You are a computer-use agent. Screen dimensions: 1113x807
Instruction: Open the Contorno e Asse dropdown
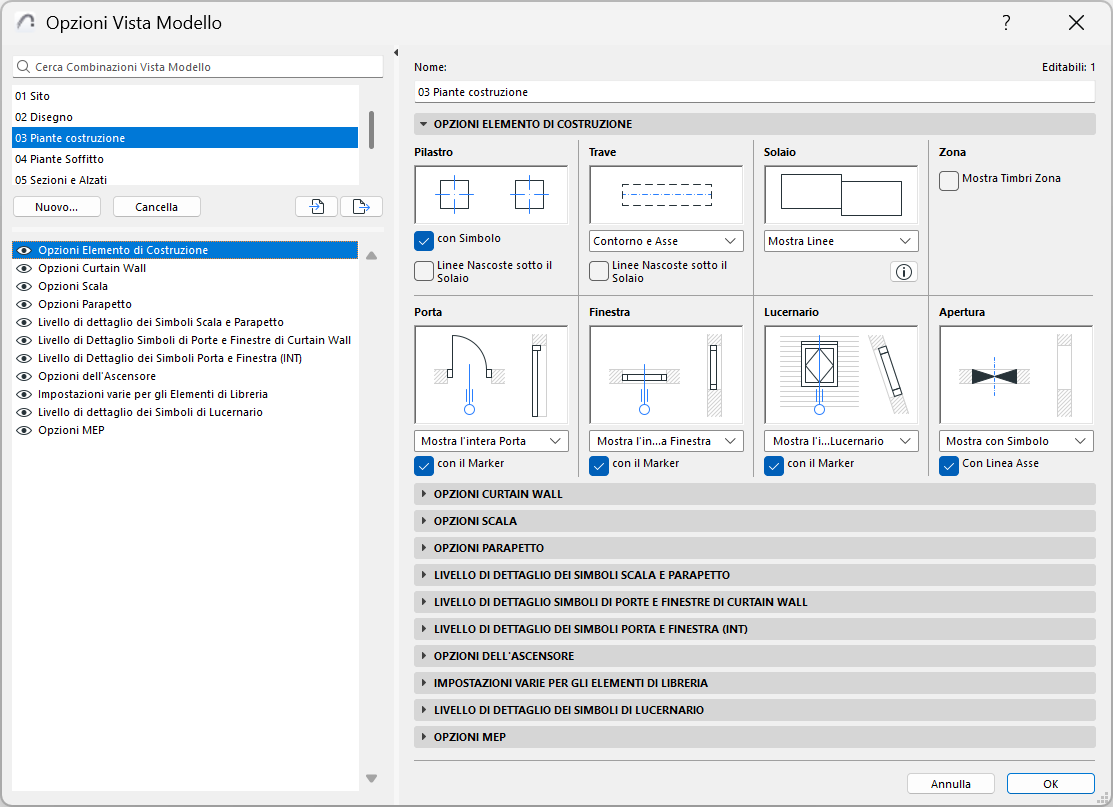(x=665, y=241)
